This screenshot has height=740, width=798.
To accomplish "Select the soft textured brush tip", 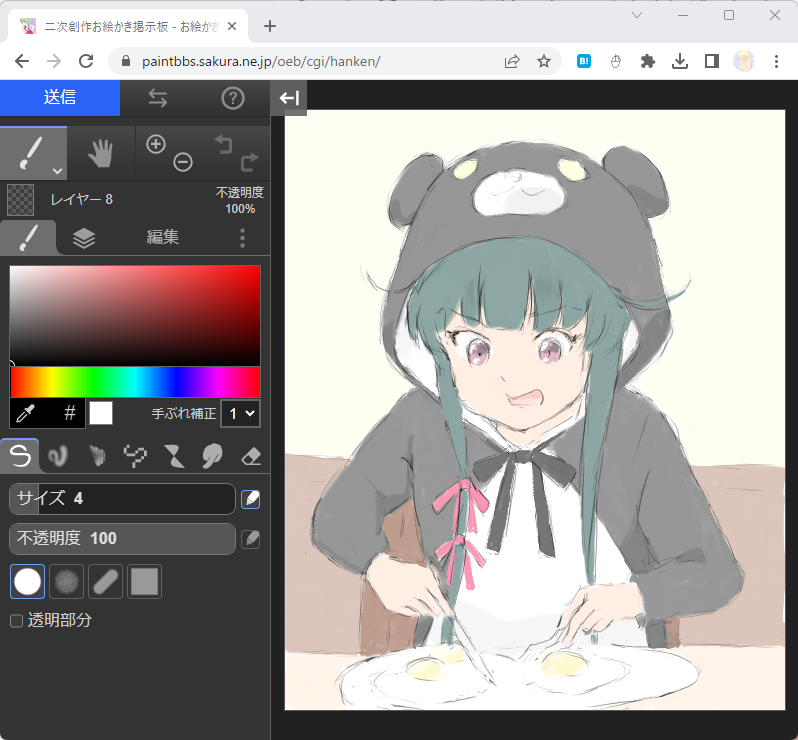I will 66,581.
